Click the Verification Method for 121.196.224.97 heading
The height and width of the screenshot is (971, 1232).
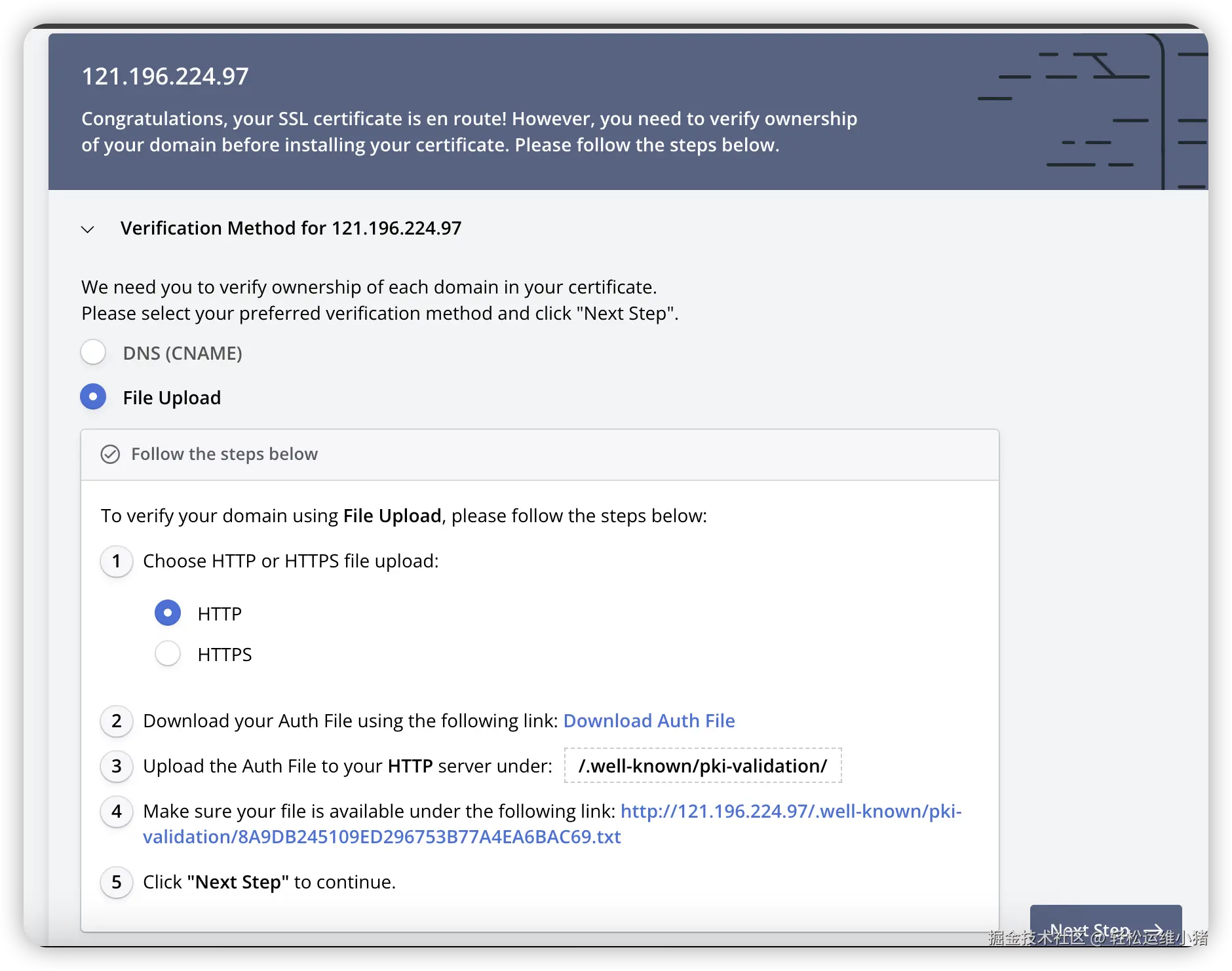click(x=291, y=228)
